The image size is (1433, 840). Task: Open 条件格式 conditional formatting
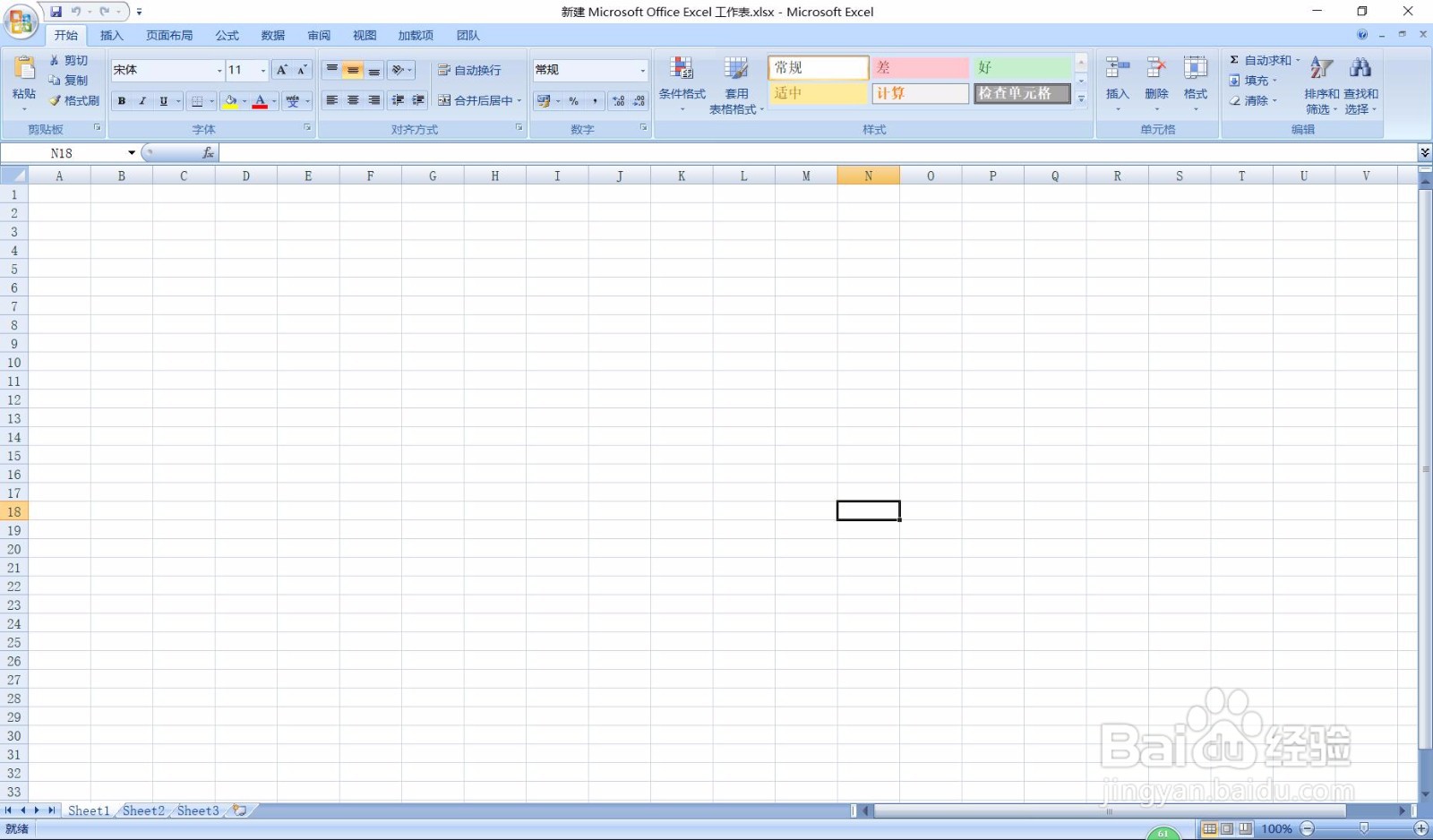click(682, 84)
